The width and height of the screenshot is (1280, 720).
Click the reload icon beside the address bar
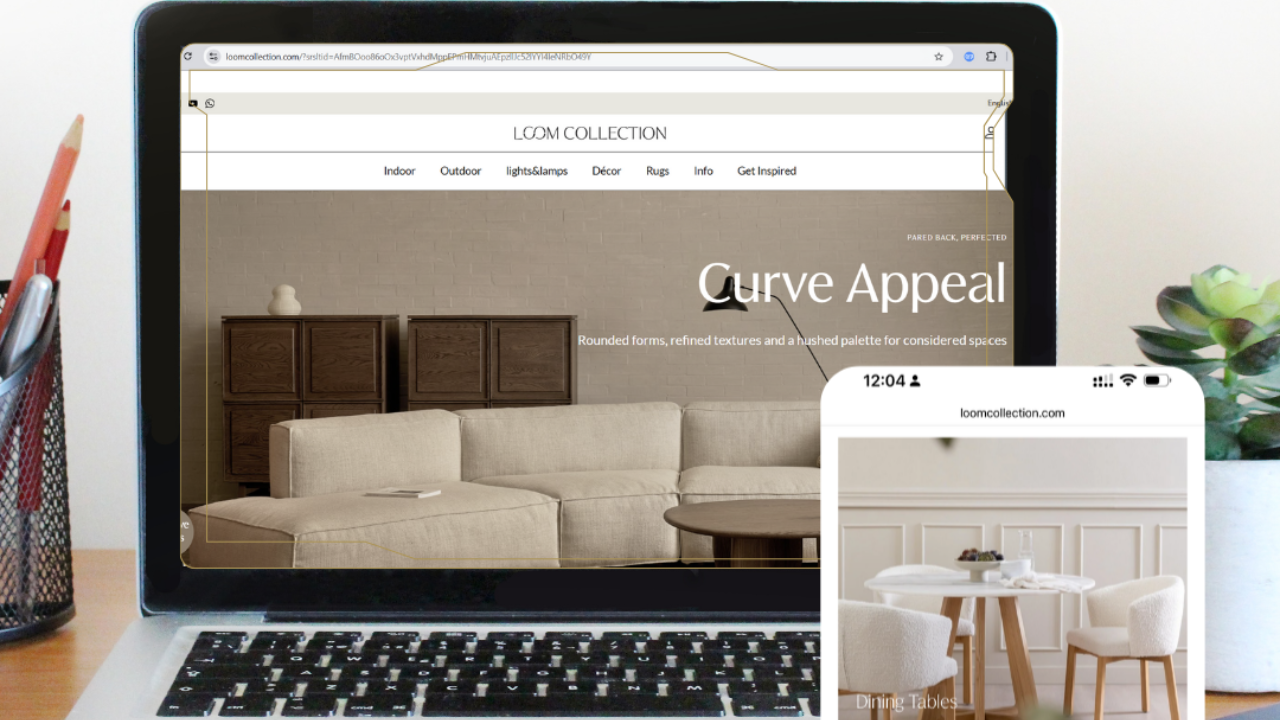click(x=187, y=57)
